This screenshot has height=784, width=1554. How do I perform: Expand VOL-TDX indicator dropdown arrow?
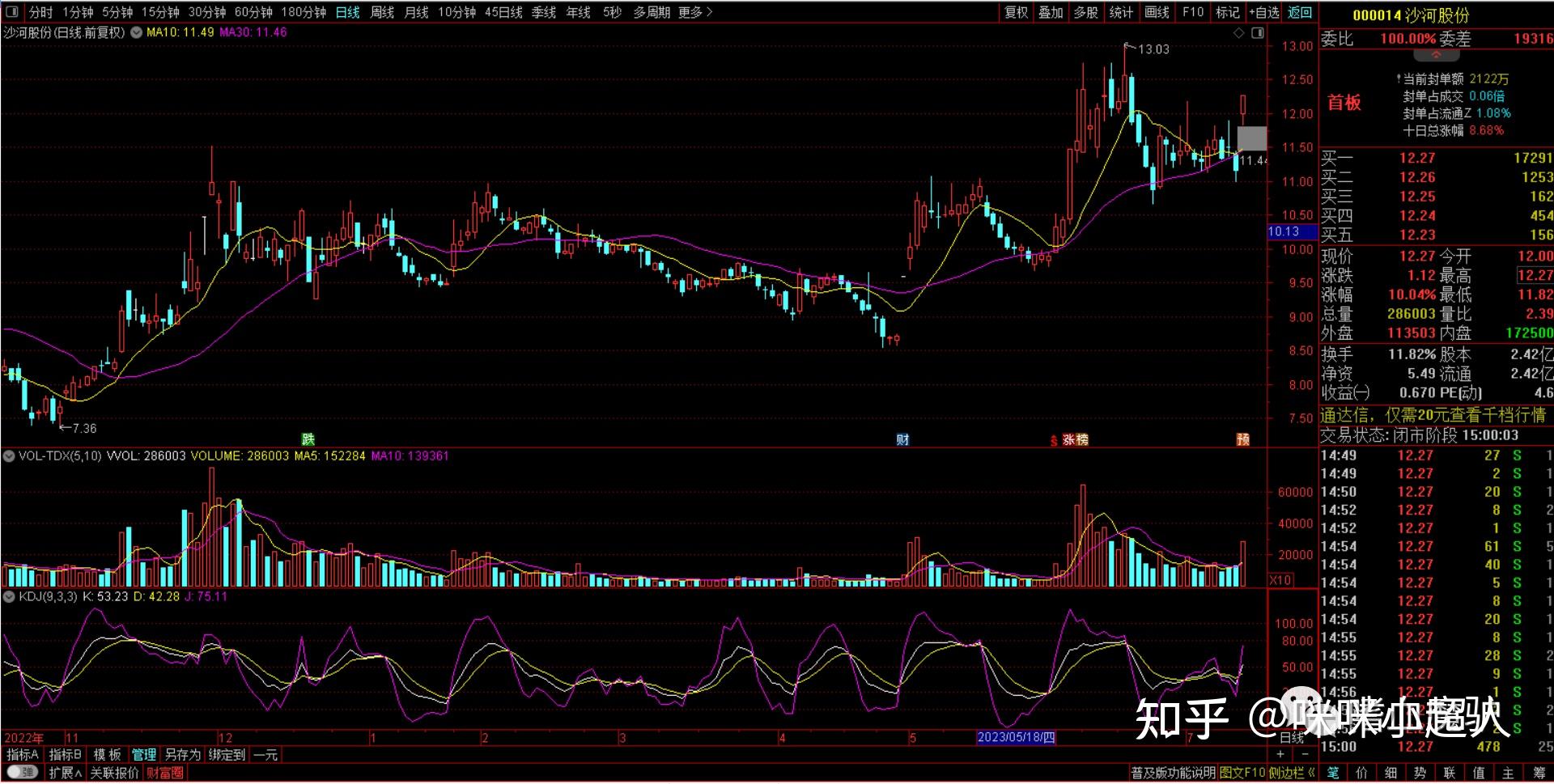(x=9, y=456)
